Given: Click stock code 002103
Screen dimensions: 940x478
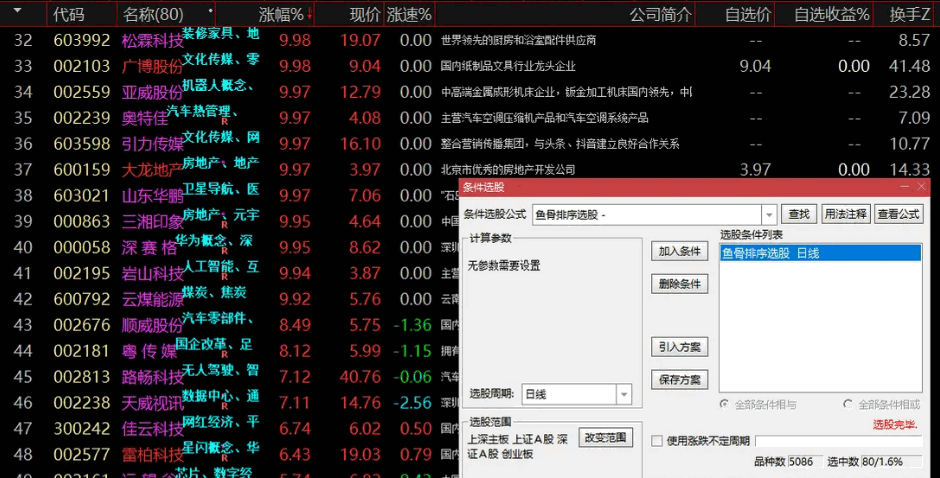Looking at the screenshot, I should (82, 66).
